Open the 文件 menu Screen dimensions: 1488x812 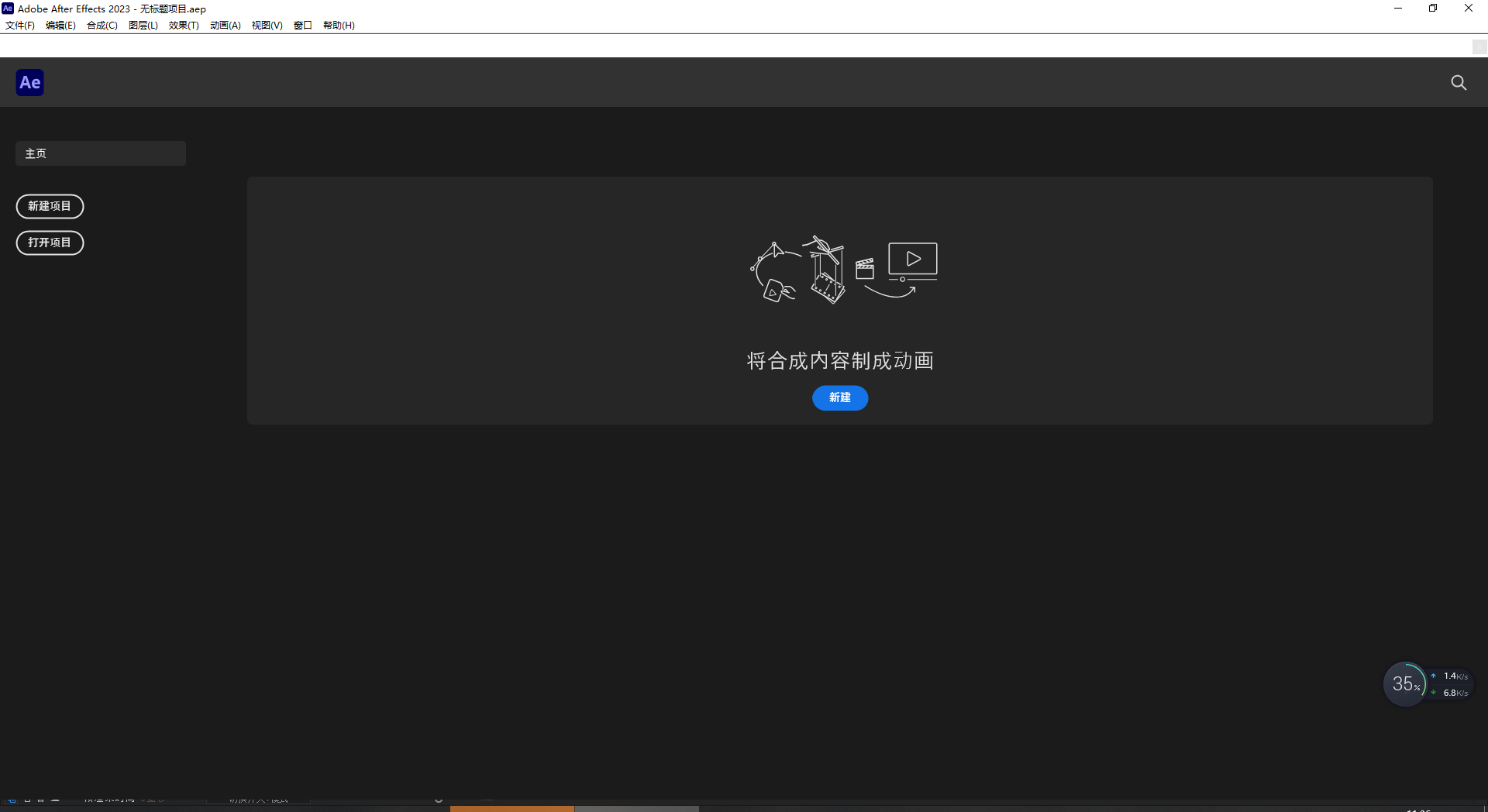19,25
